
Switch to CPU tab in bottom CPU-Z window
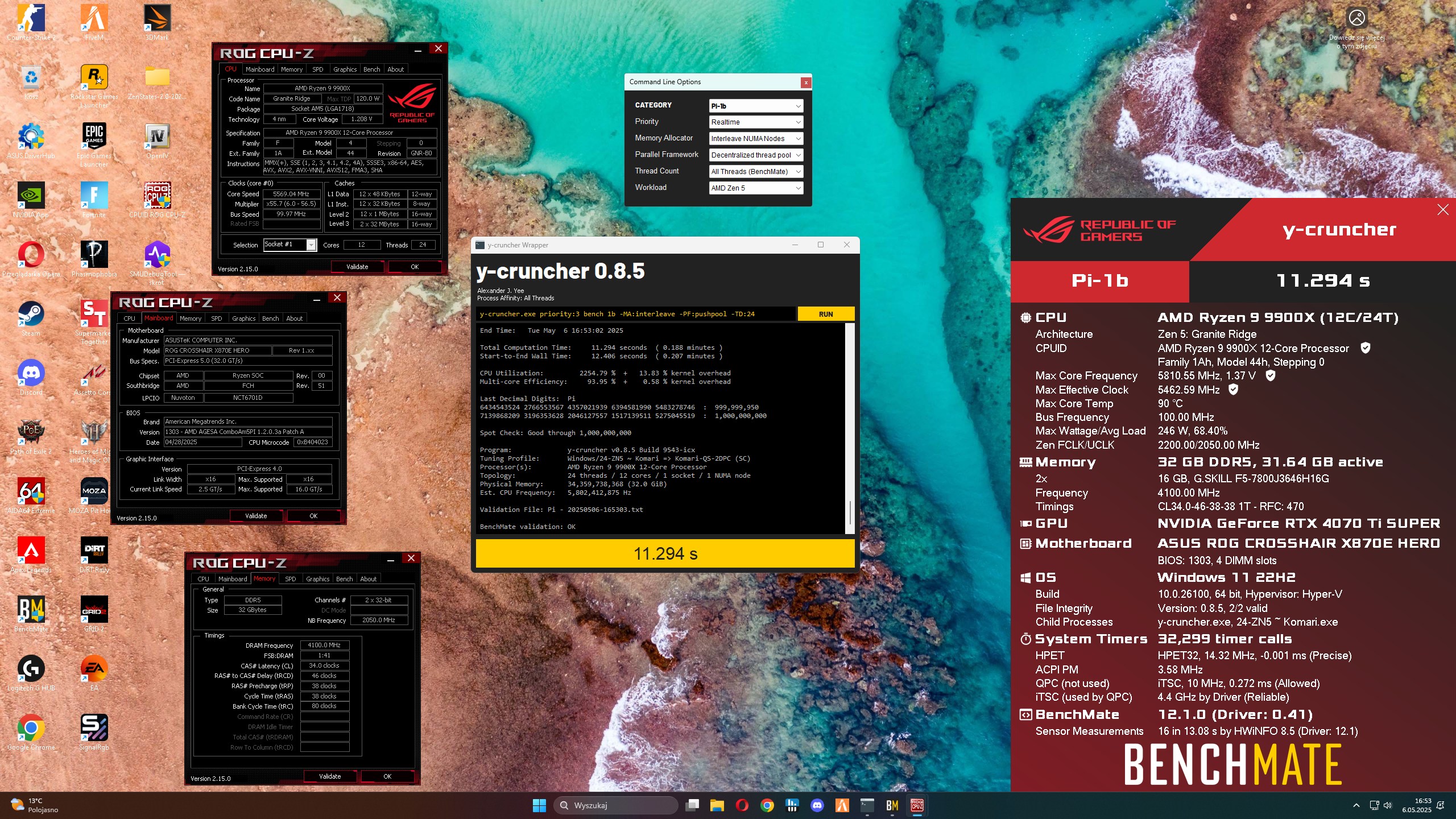[x=203, y=579]
